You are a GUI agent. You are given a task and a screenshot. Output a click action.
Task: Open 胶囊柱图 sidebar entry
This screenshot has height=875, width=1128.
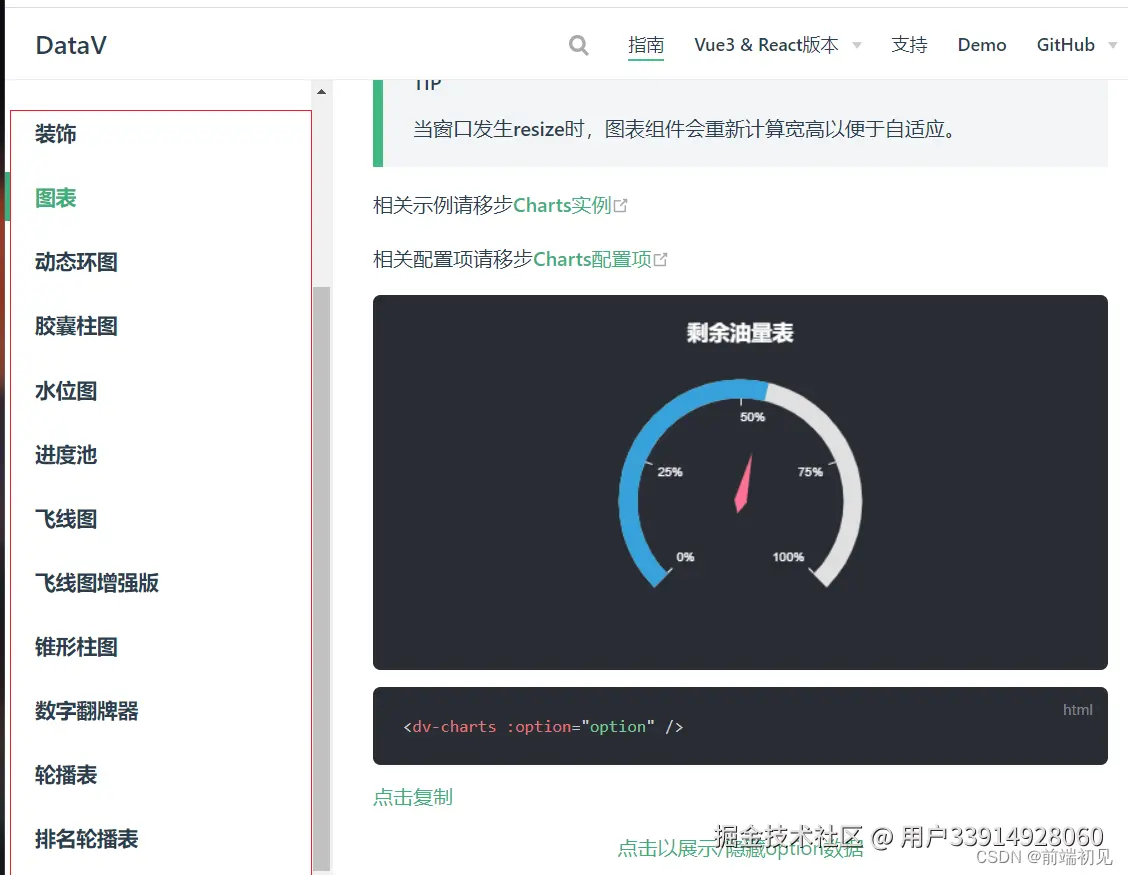(x=76, y=326)
